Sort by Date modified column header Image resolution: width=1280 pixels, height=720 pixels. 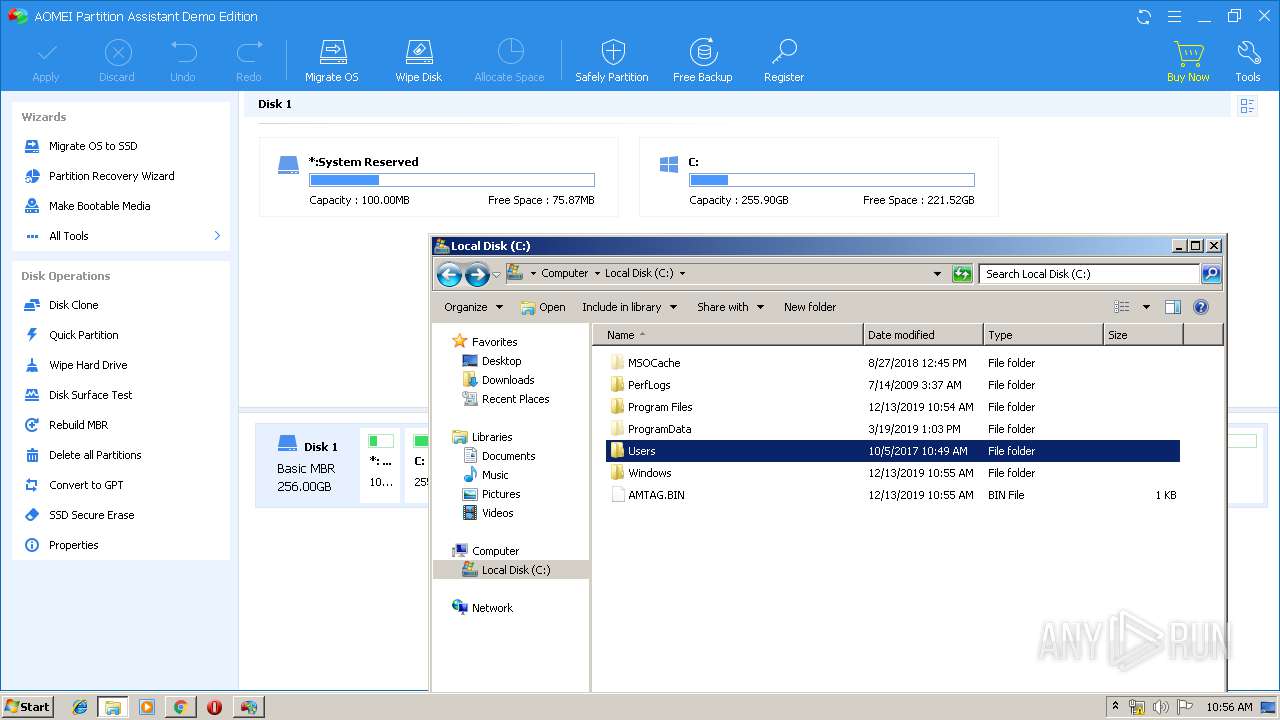[923, 335]
